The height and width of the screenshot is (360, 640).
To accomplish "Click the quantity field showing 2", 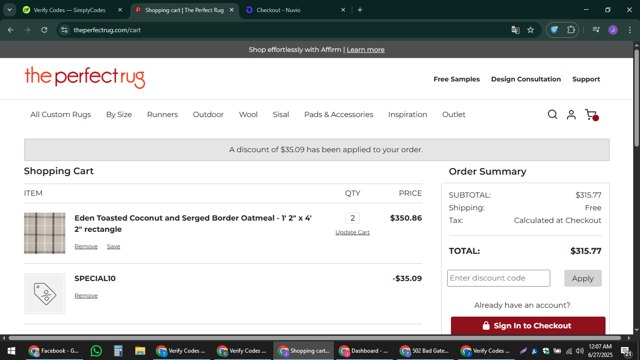I will (352, 218).
